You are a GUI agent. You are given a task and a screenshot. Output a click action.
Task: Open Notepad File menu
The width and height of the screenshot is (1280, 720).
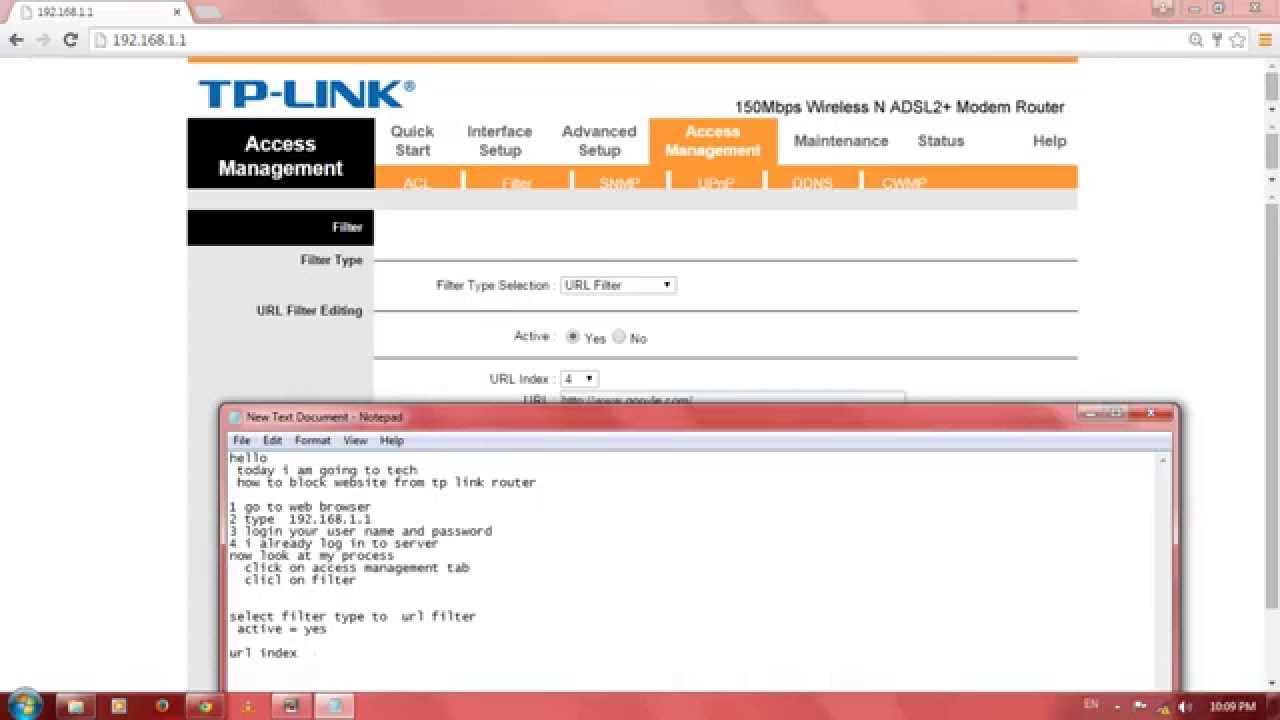pyautogui.click(x=241, y=440)
